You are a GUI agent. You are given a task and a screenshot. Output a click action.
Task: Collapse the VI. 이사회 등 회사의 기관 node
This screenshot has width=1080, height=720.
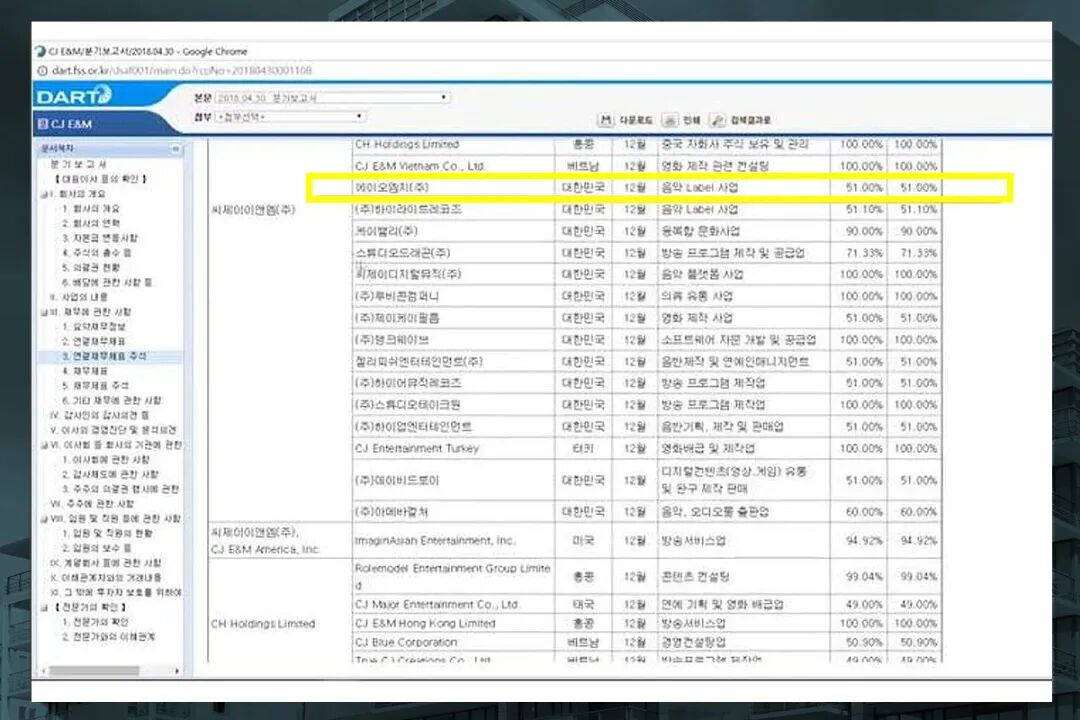[43, 445]
